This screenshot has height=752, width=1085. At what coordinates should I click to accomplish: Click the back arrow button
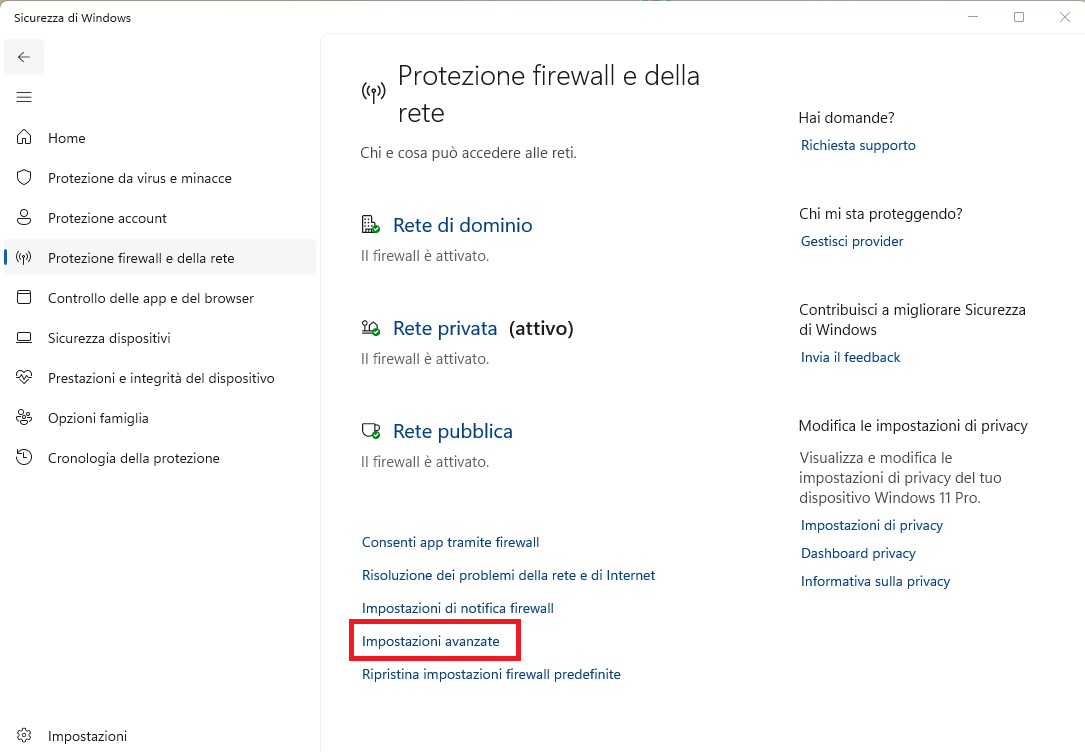[24, 57]
